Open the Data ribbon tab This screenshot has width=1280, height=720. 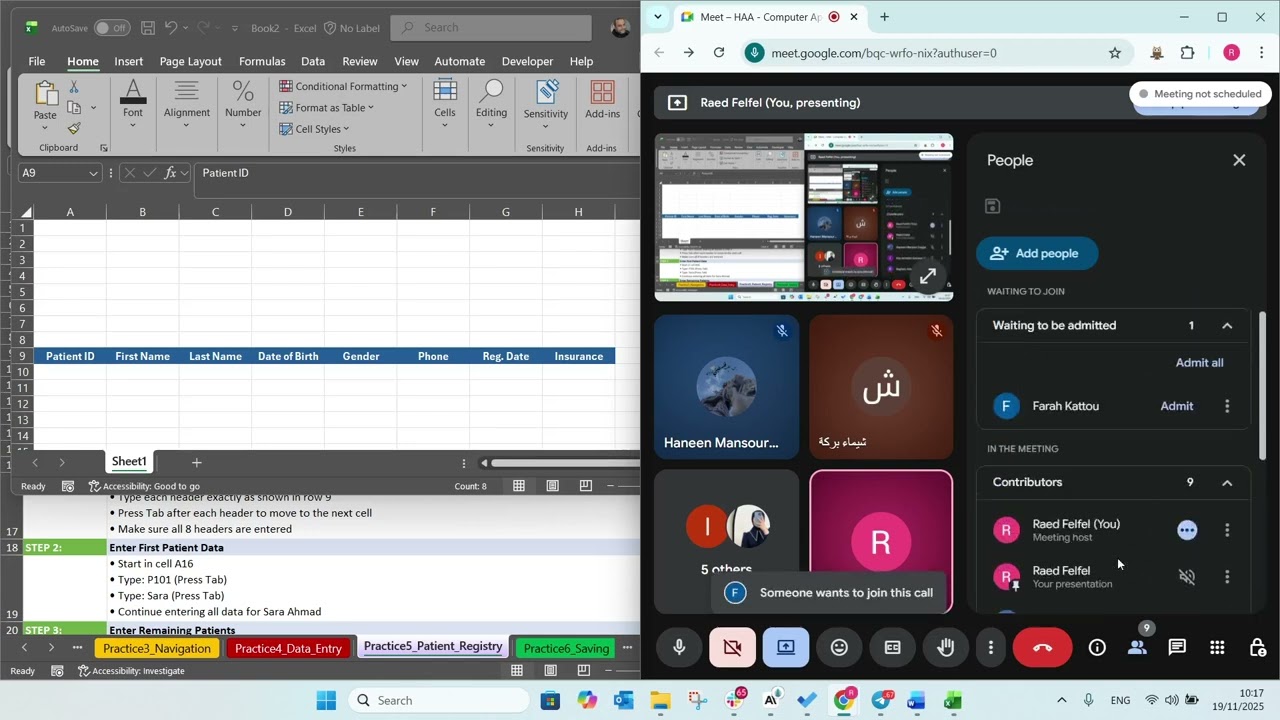[313, 61]
